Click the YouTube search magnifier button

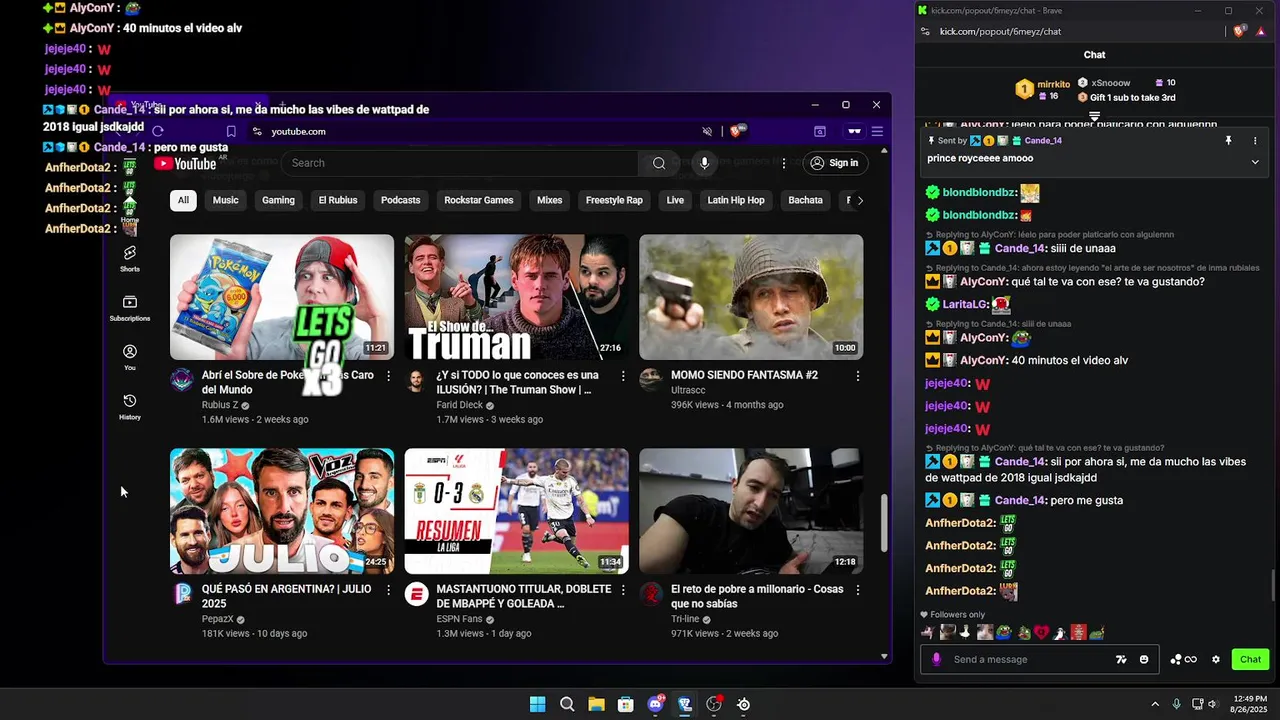point(659,163)
